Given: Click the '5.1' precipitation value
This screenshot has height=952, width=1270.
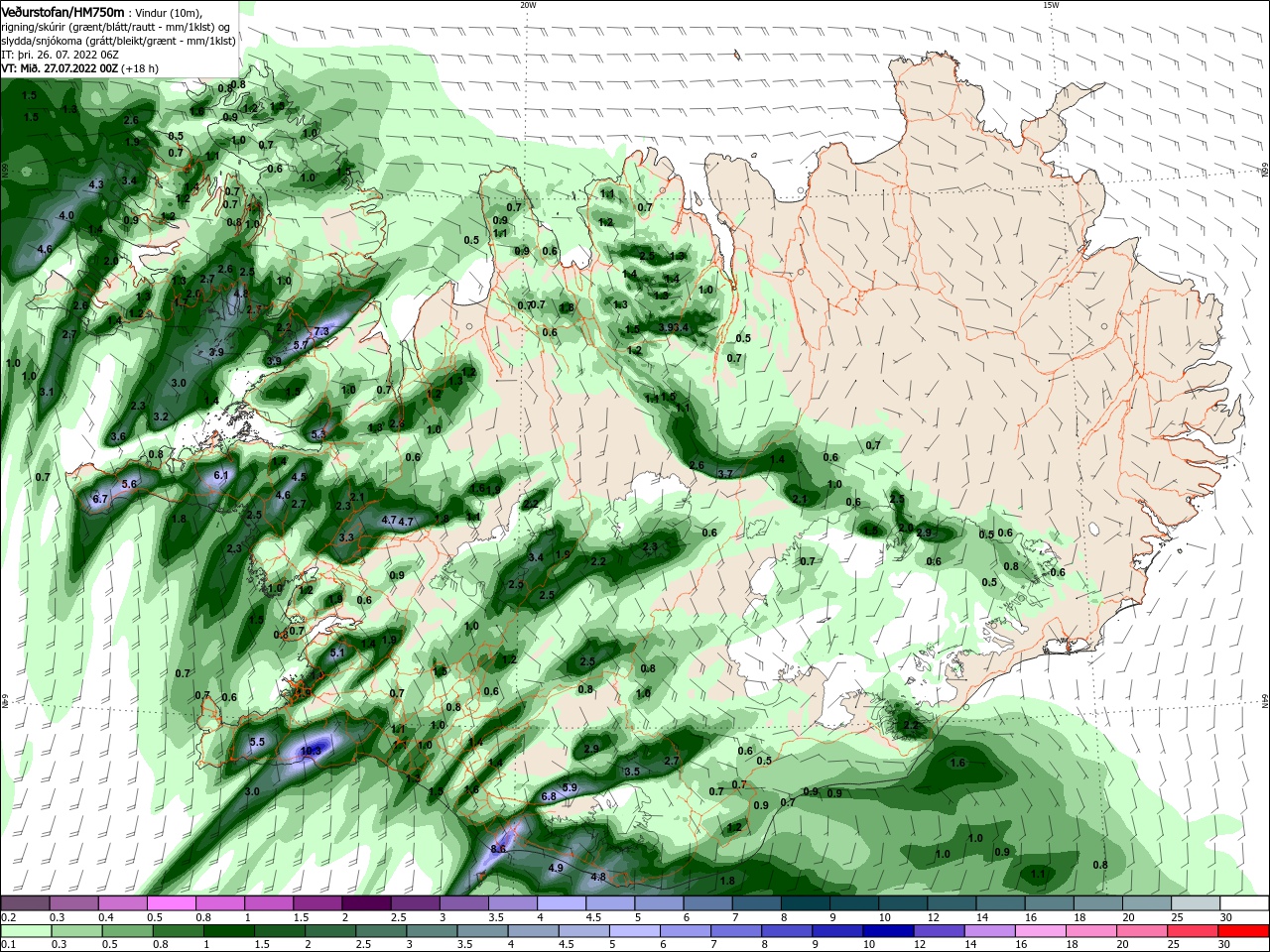Looking at the screenshot, I should click(x=336, y=653).
